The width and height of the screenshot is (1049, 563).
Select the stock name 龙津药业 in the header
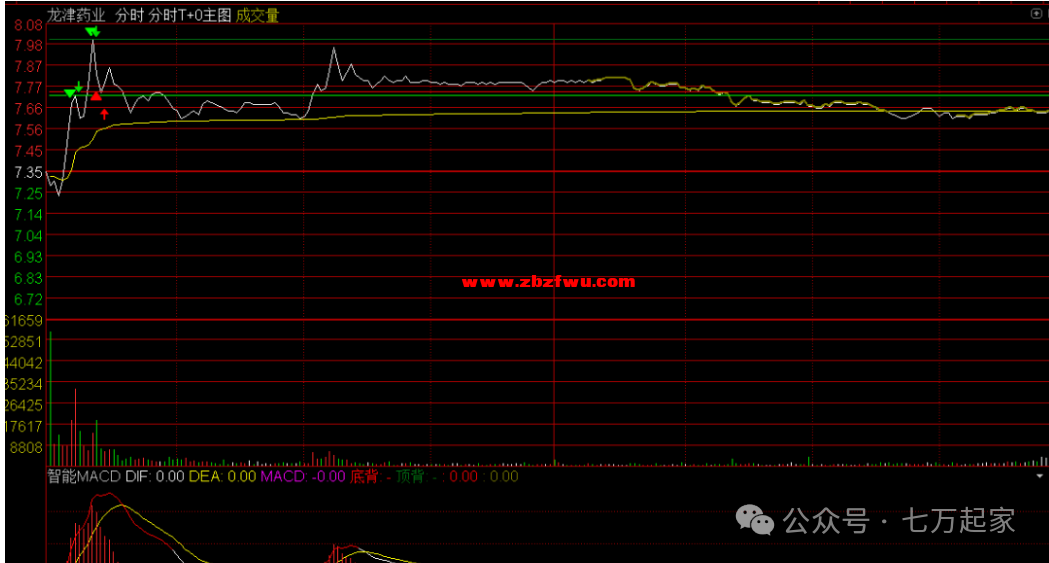pyautogui.click(x=76, y=15)
